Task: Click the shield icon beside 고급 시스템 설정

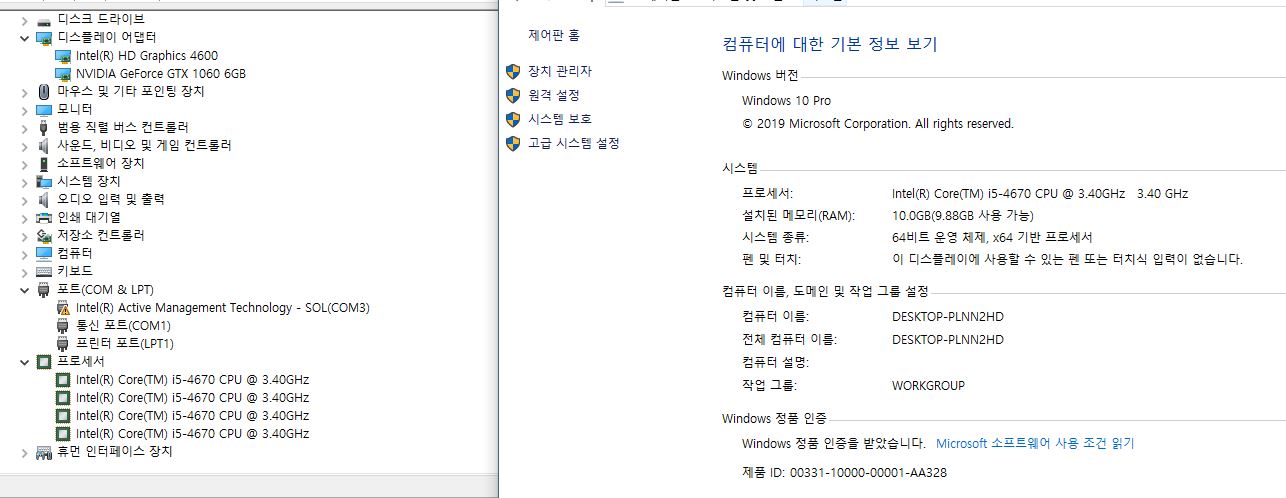Action: point(513,143)
